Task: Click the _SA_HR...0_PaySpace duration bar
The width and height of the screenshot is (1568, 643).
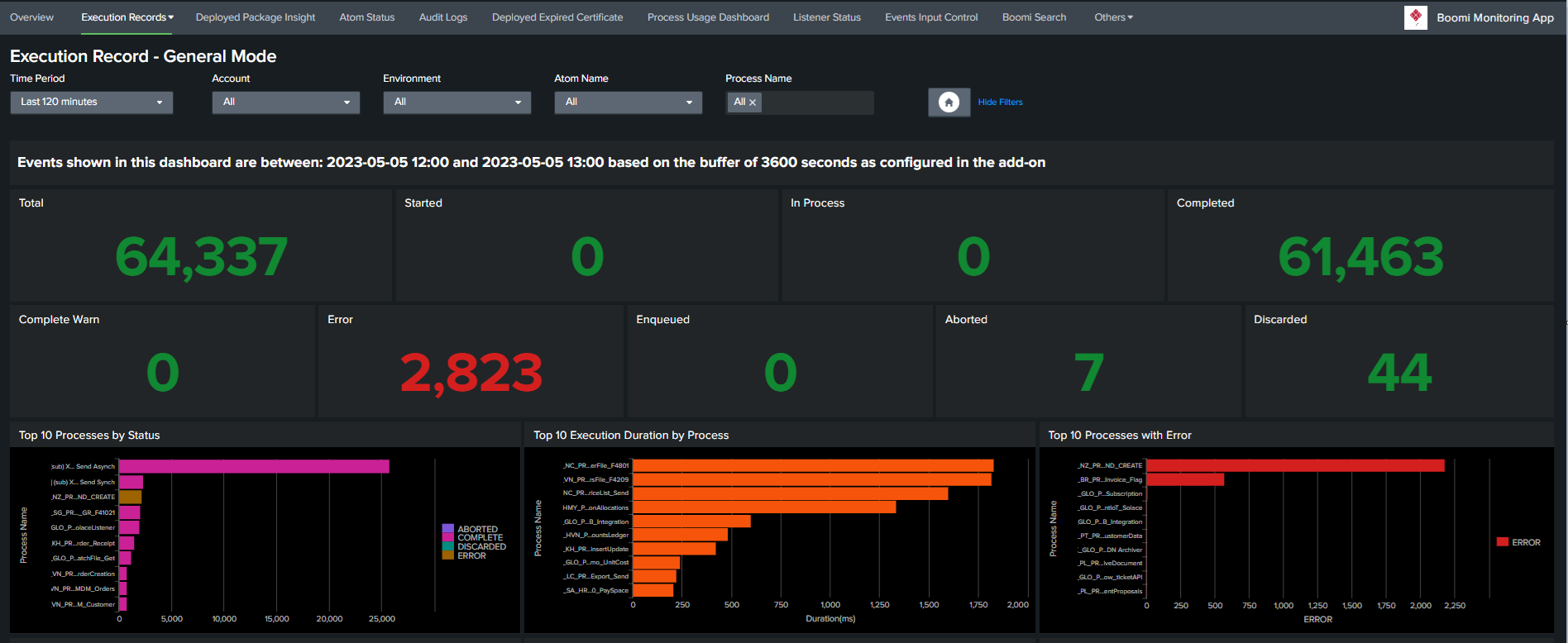Action: tap(653, 590)
